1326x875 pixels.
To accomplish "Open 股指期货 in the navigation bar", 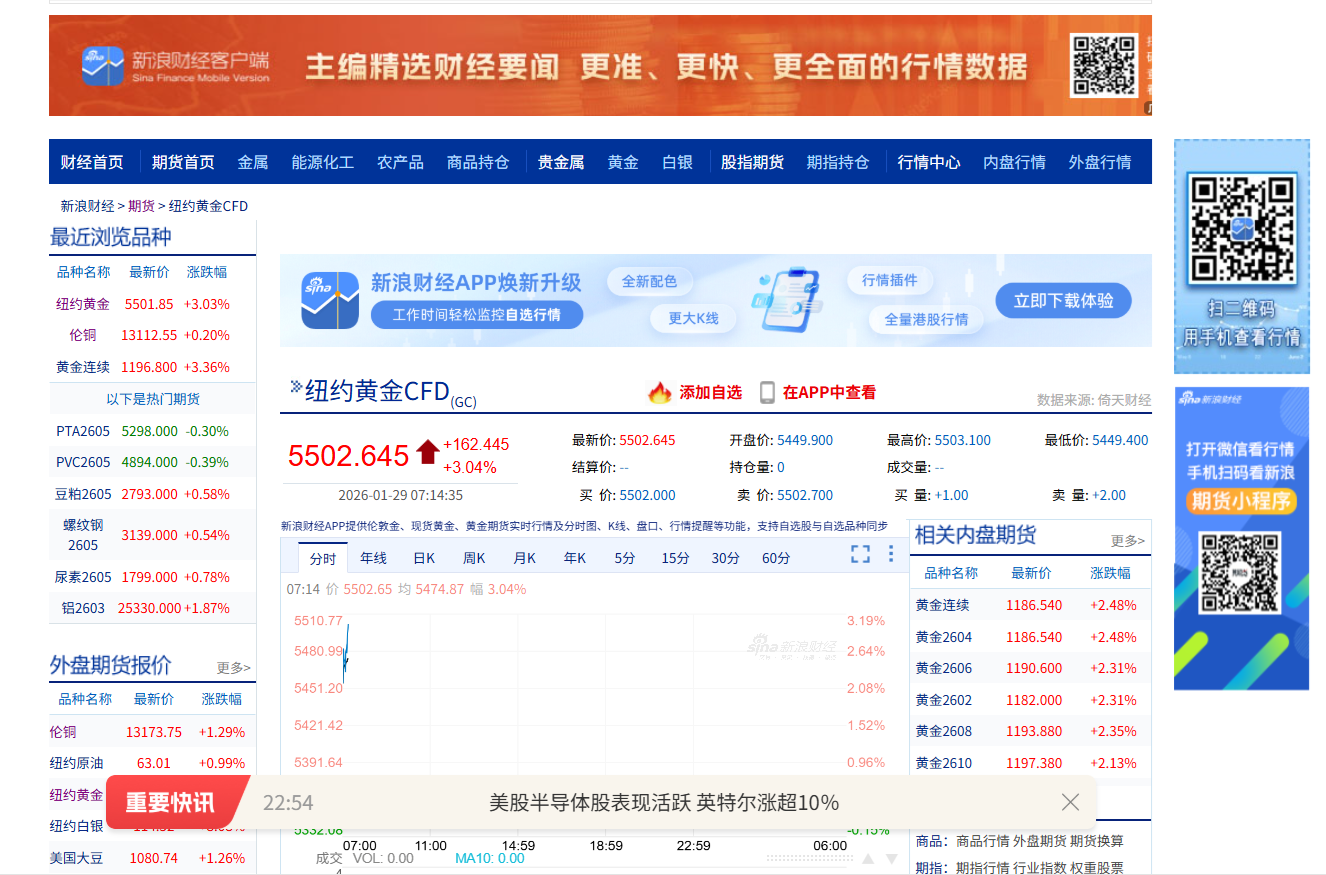I will [753, 162].
